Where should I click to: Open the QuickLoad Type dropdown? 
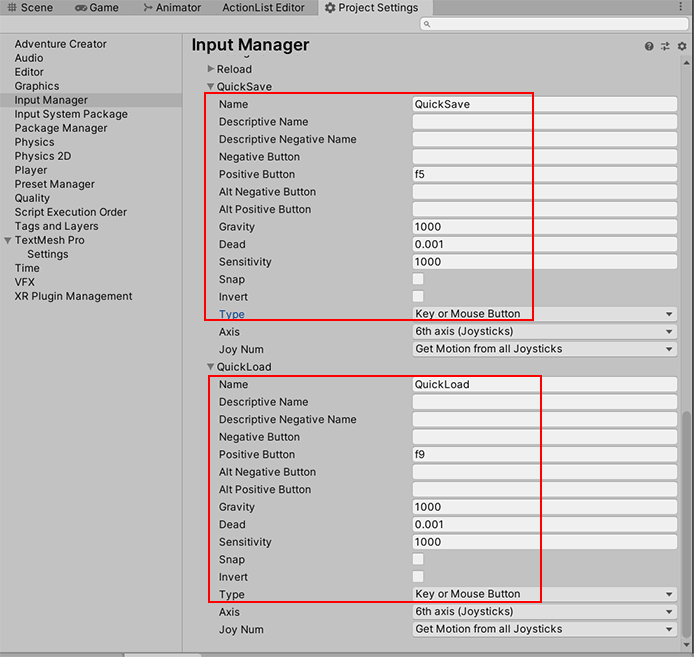[x=544, y=594]
